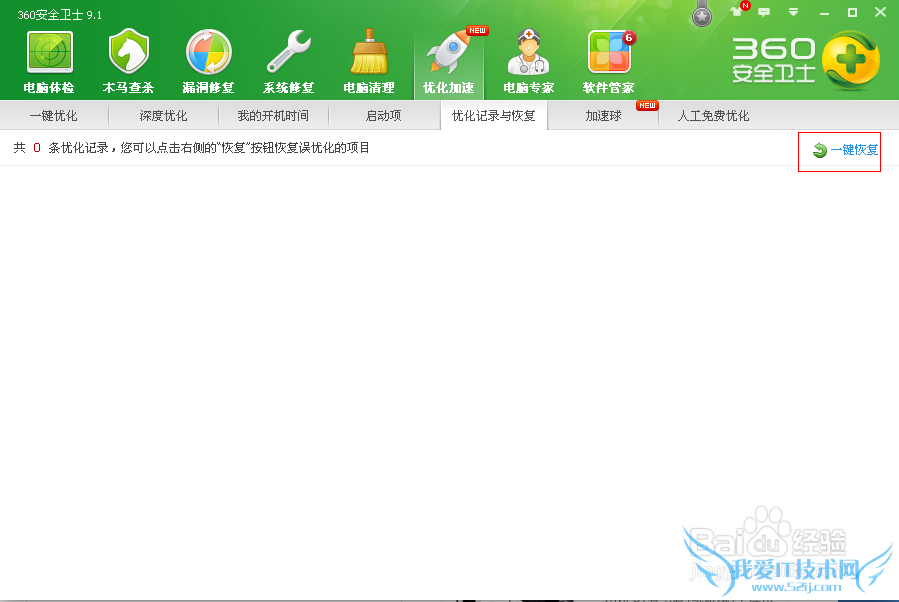Switch to 我的开机时间 tab
The width and height of the screenshot is (899, 602).
(273, 116)
